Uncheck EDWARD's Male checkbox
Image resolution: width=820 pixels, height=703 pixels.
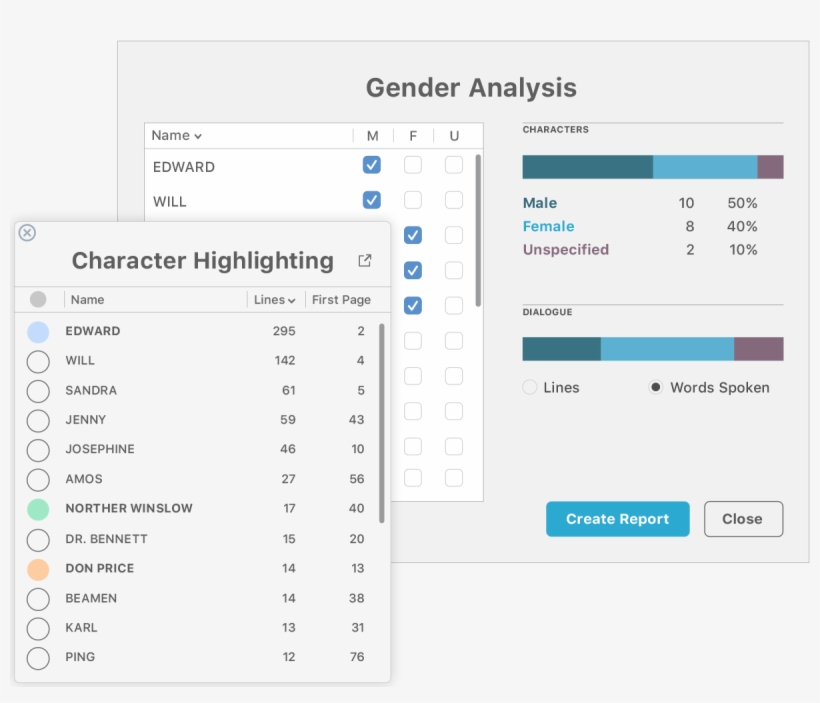coord(371,165)
